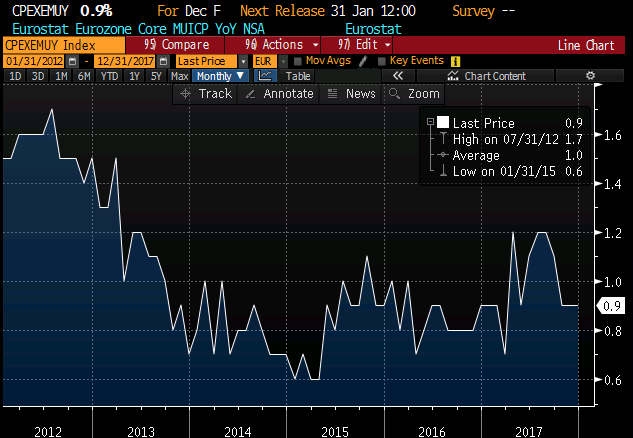Image resolution: width=633 pixels, height=438 pixels.
Task: Open chart settings gear icon
Action: tap(590, 76)
